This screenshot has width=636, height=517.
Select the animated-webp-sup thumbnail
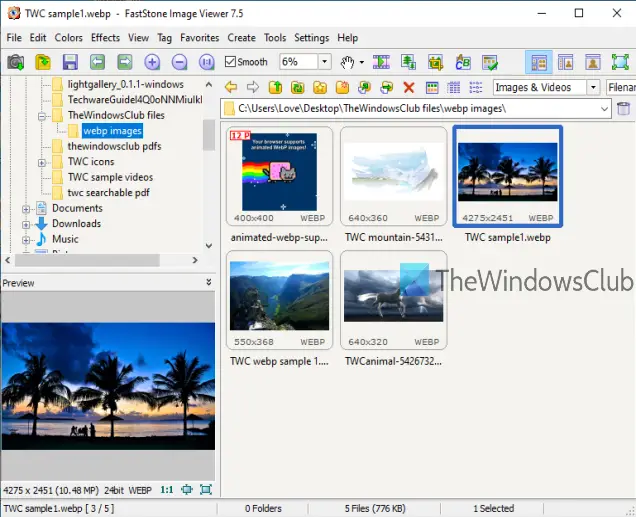279,176
